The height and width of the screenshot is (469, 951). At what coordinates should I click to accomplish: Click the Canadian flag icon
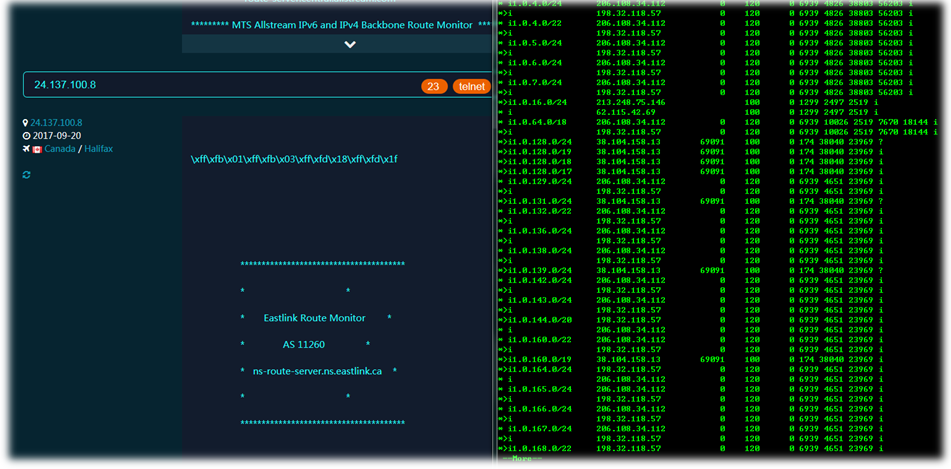click(x=37, y=149)
